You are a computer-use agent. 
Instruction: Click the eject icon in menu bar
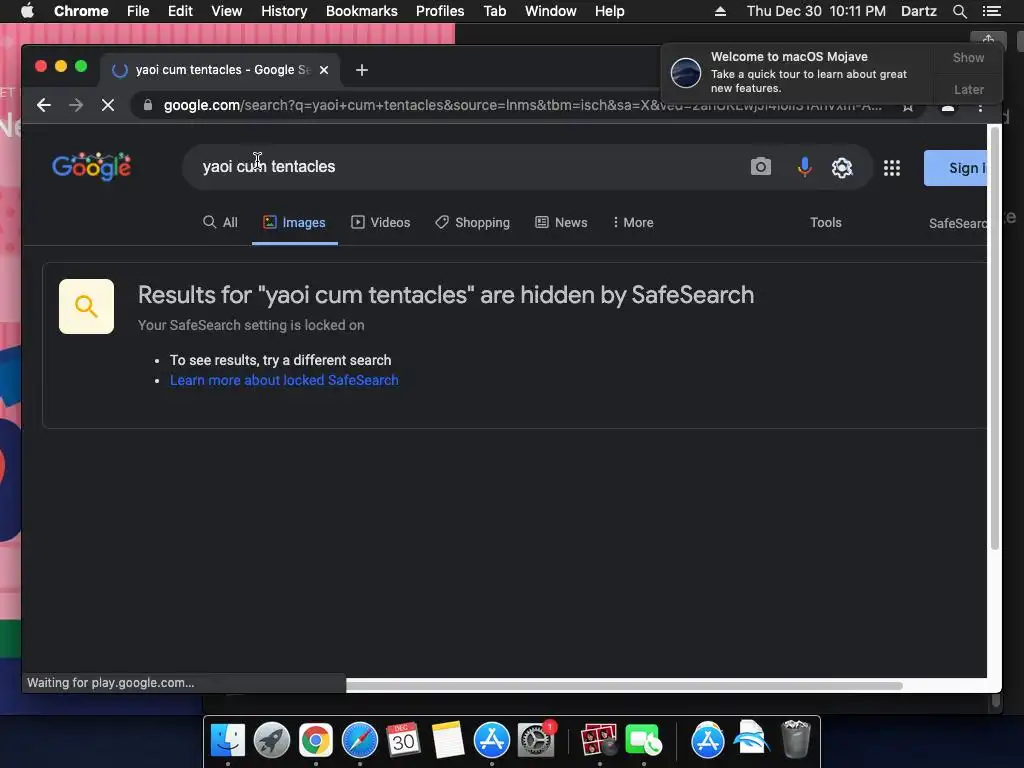click(720, 11)
